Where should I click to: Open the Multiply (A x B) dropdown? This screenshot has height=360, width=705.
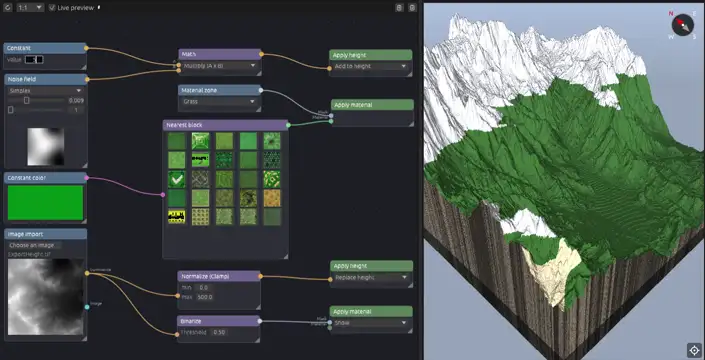(219, 66)
